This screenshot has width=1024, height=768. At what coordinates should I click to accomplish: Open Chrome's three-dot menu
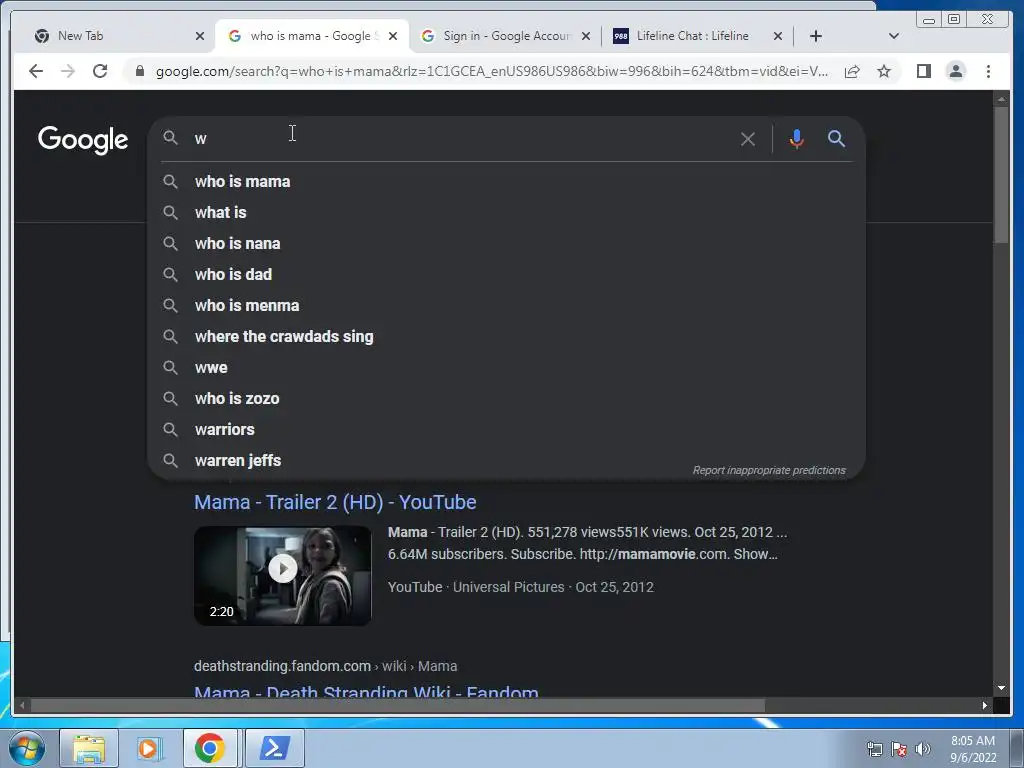pos(989,71)
